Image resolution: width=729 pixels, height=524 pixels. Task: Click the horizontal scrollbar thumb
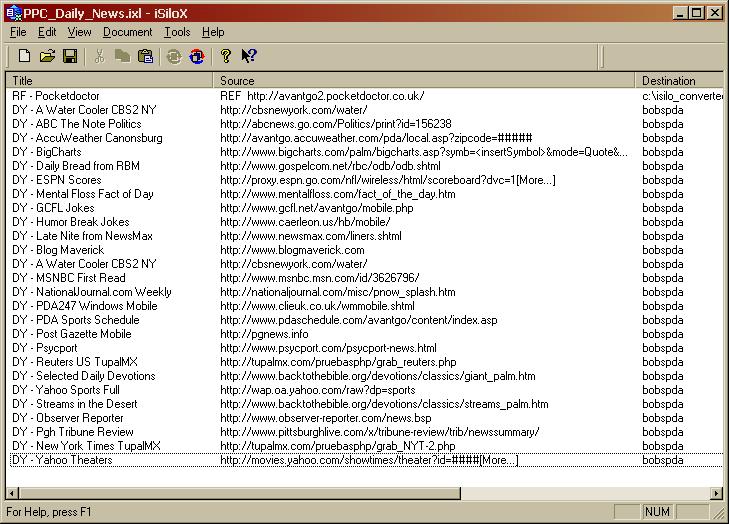(x=240, y=493)
